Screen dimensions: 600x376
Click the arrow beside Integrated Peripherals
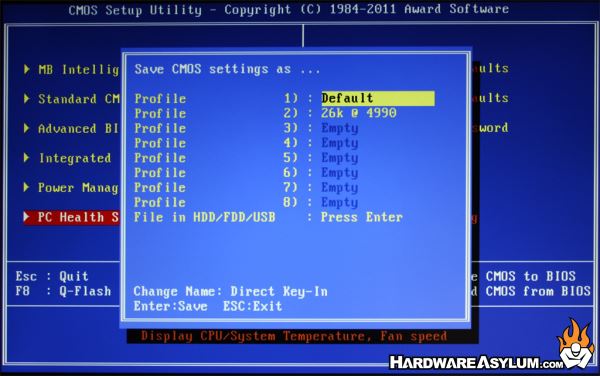pyautogui.click(x=26, y=158)
